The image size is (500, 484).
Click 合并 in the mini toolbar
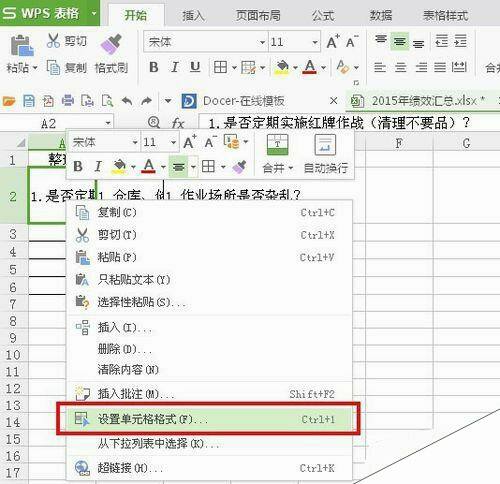coord(277,154)
